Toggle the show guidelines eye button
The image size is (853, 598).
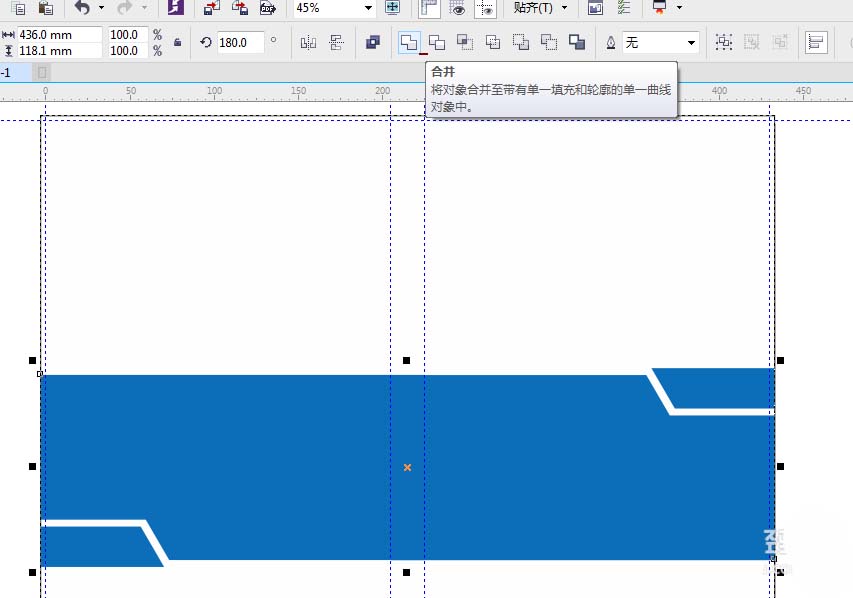[x=485, y=8]
